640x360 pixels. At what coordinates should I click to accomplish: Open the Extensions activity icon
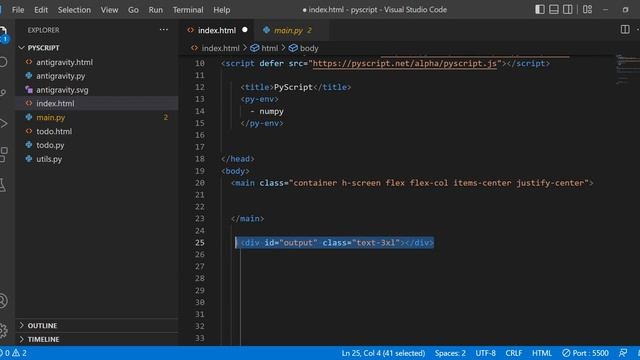[3, 154]
